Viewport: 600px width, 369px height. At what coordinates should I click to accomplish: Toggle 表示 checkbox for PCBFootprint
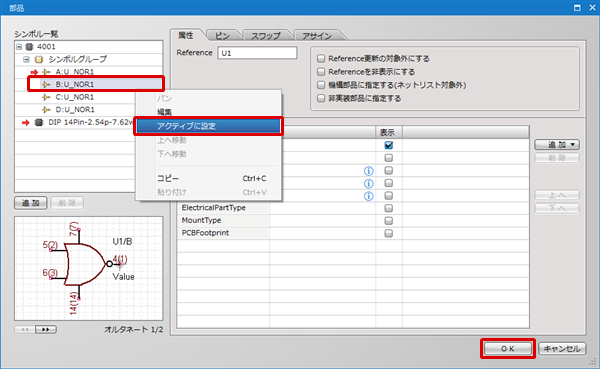coord(389,233)
